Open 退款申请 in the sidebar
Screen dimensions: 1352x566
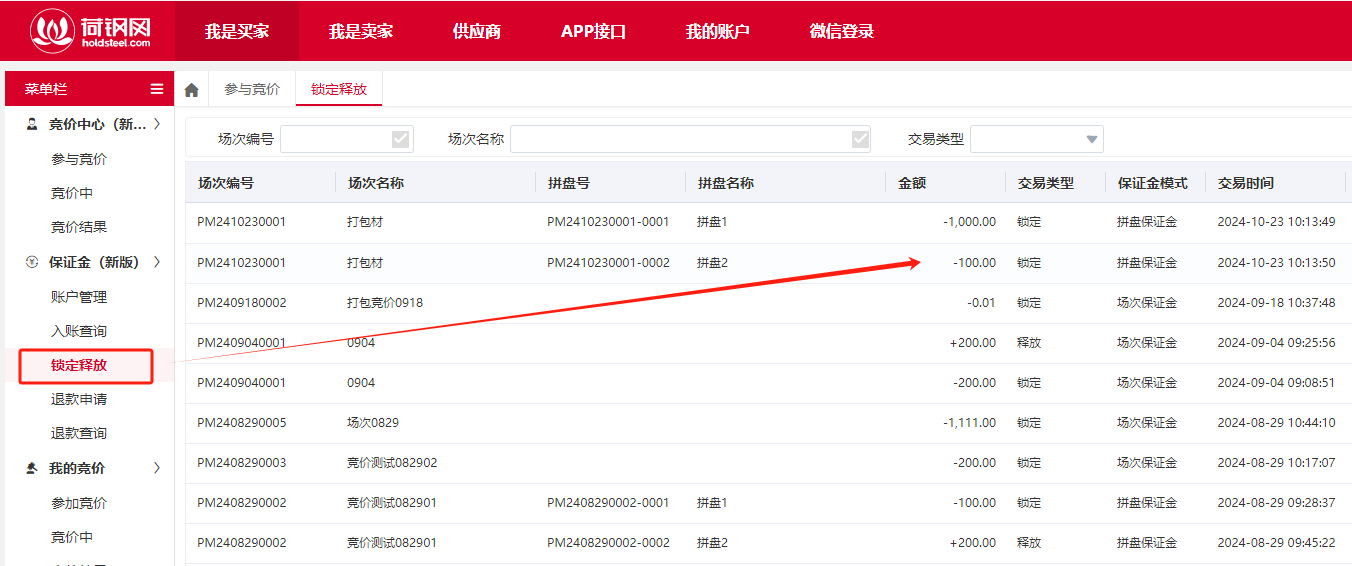click(79, 399)
